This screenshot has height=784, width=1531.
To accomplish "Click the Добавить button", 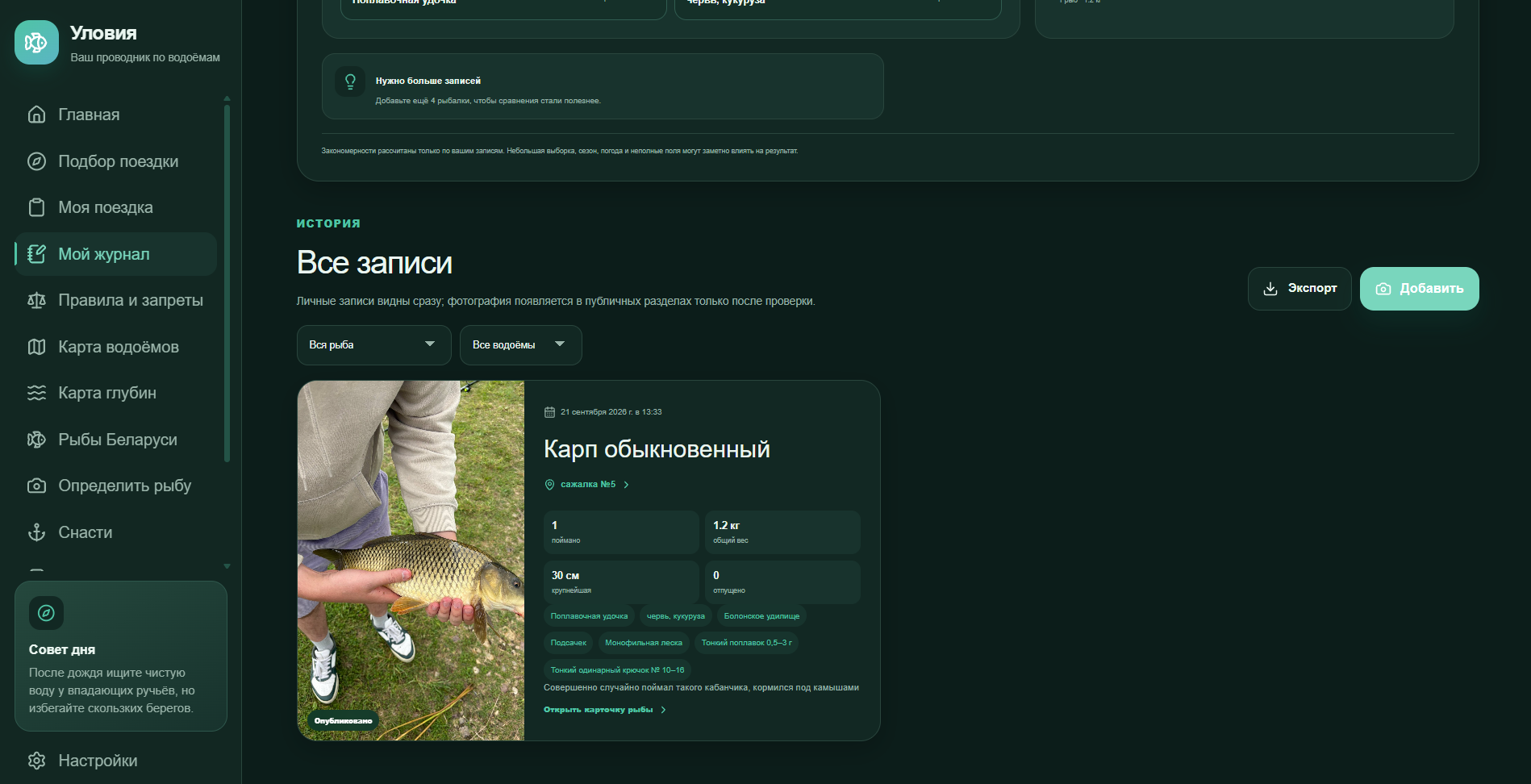I will (x=1419, y=289).
